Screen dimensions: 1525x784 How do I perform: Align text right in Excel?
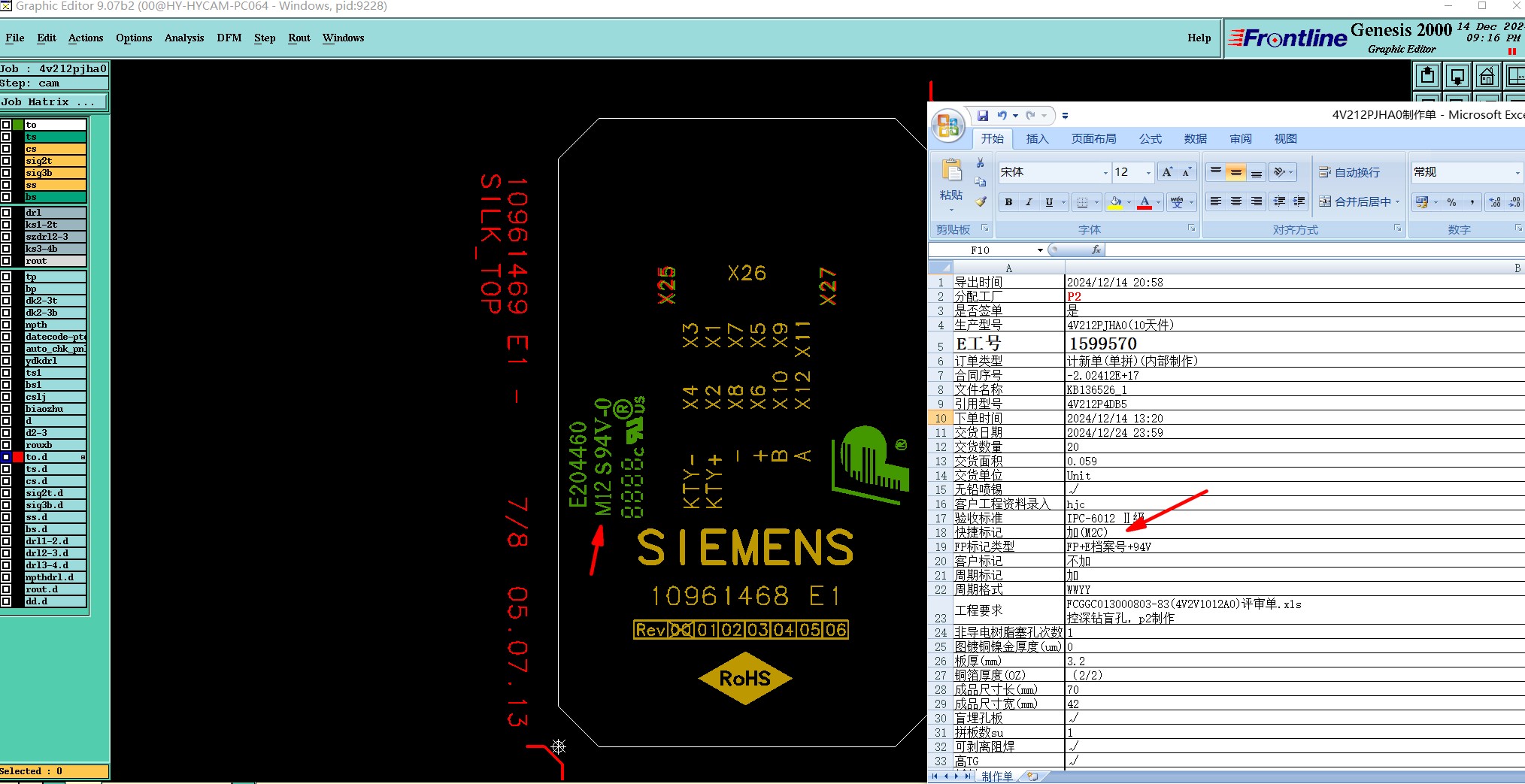1256,201
